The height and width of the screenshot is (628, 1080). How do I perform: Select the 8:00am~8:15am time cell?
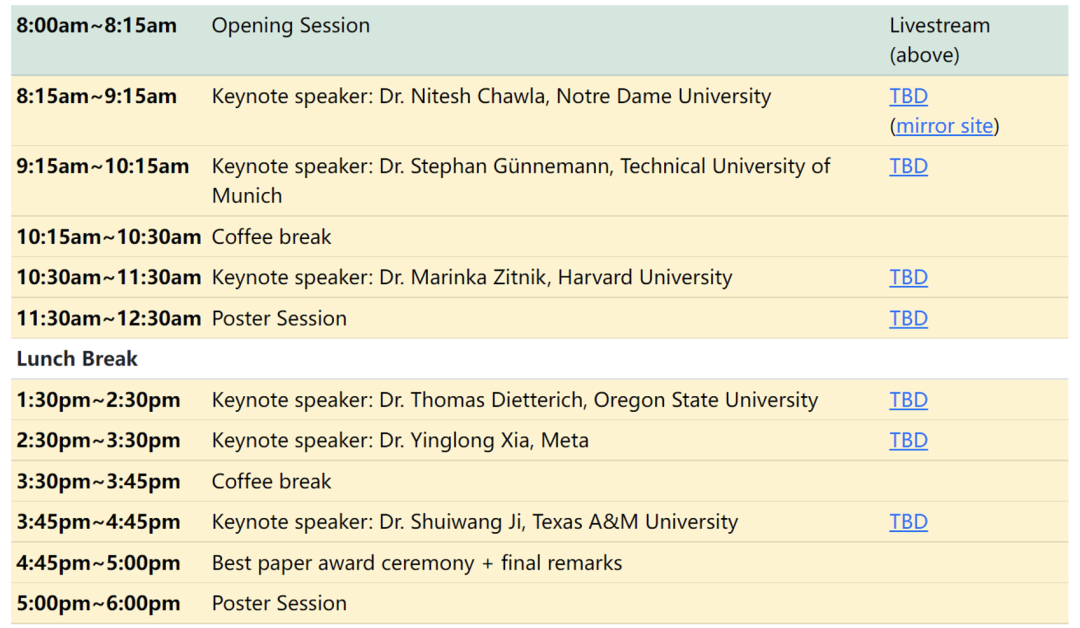click(x=96, y=26)
